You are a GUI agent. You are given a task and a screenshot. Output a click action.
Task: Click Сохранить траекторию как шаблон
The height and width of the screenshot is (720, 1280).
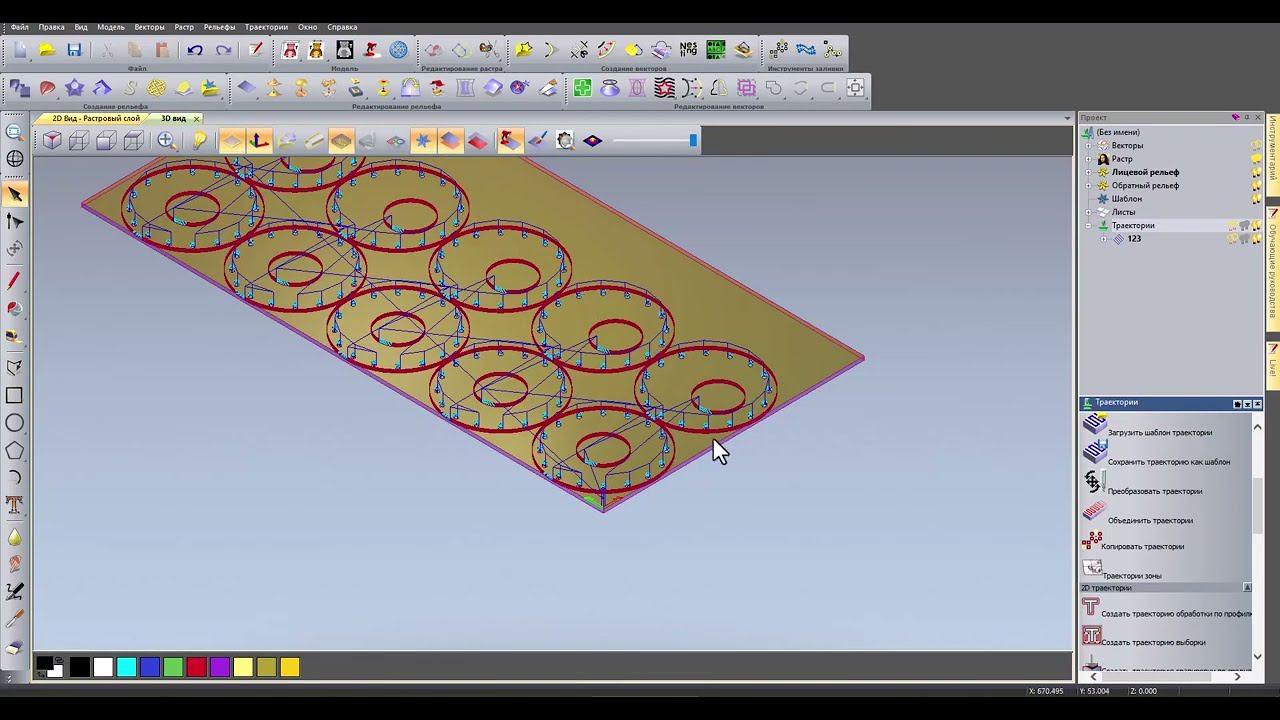click(x=1168, y=462)
